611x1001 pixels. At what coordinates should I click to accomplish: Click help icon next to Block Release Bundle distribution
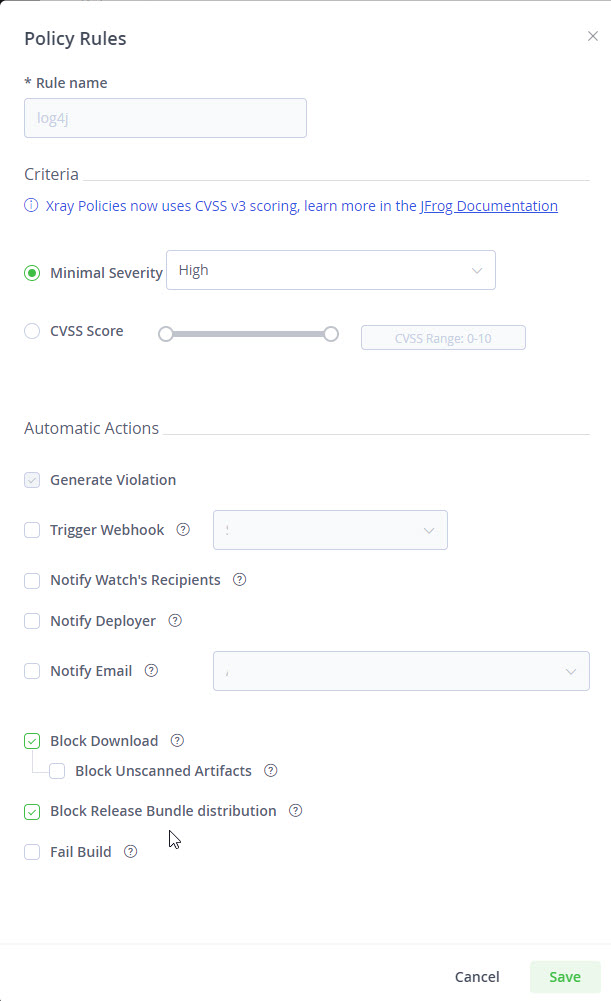[295, 811]
